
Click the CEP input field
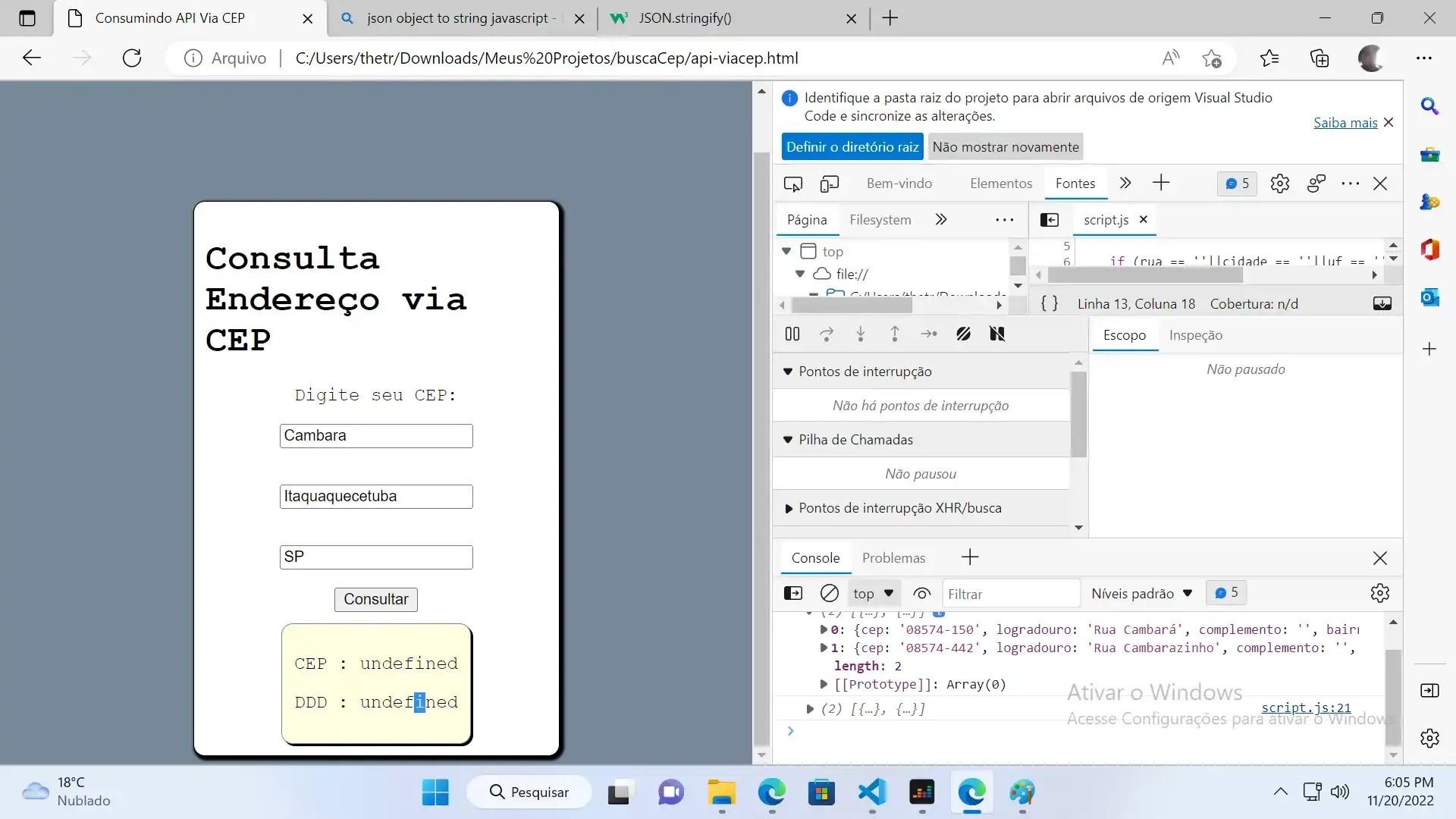point(376,435)
